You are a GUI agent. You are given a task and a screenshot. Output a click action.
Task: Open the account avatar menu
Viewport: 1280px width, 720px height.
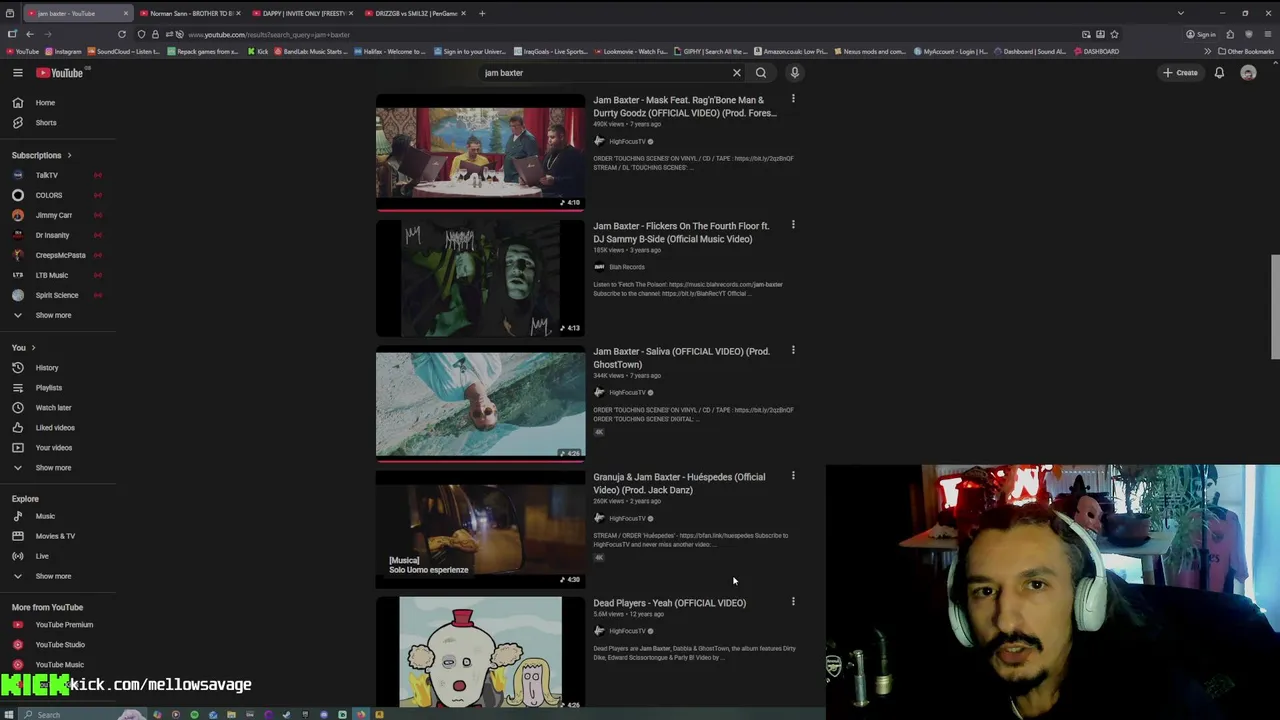[1248, 73]
